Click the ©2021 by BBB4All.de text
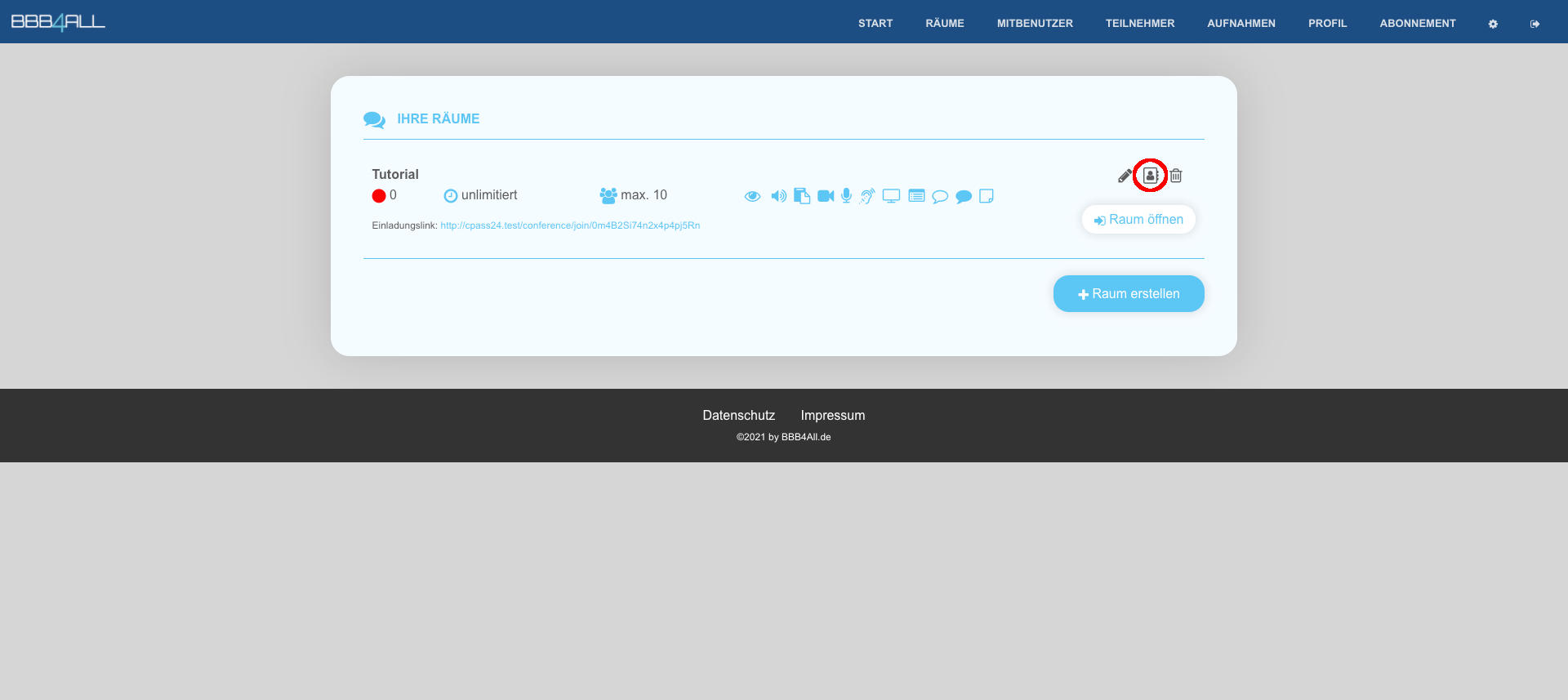Screen dimensions: 1568x700 (x=784, y=437)
